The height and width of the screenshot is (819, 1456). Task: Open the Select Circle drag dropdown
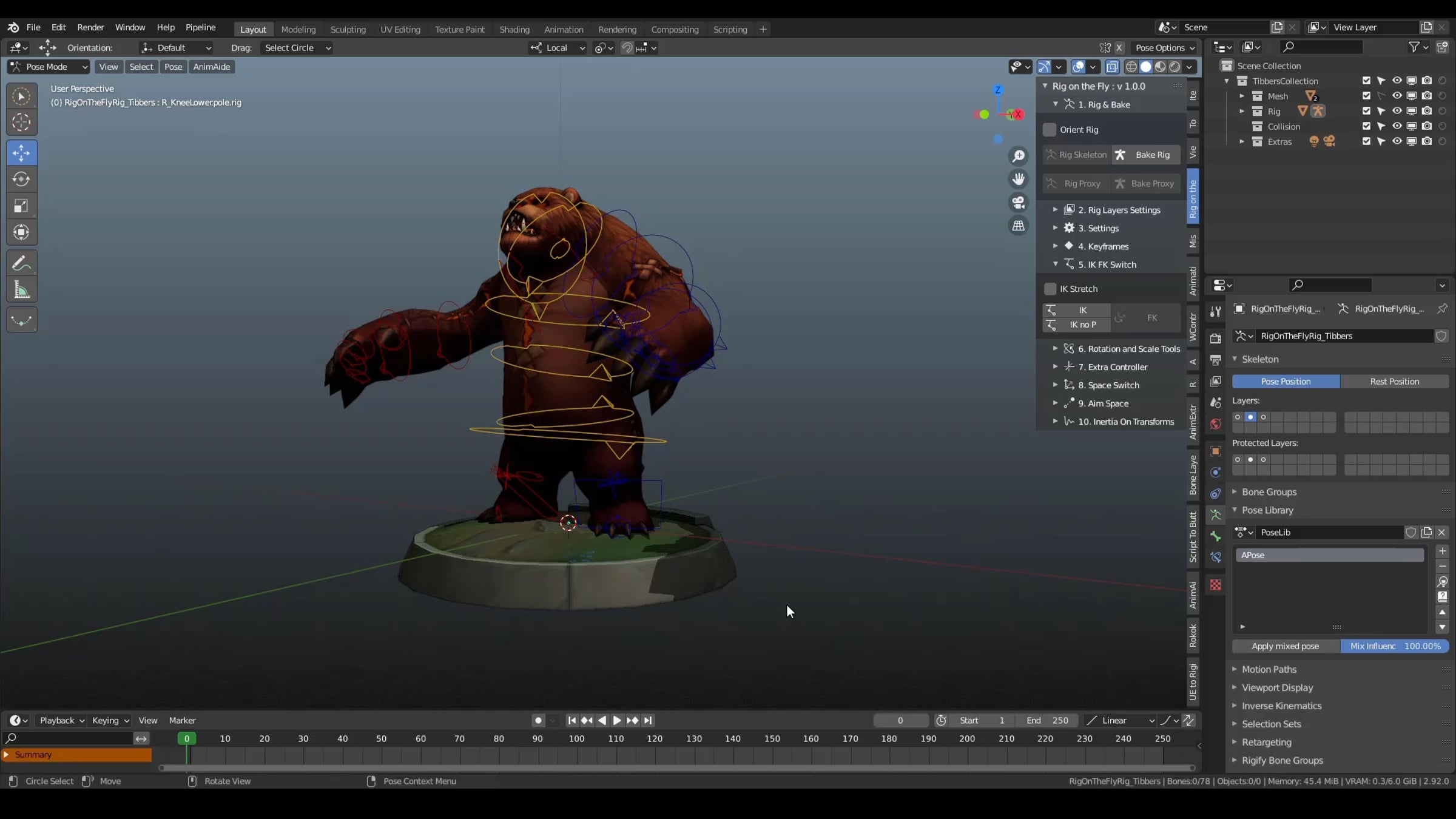[x=297, y=48]
